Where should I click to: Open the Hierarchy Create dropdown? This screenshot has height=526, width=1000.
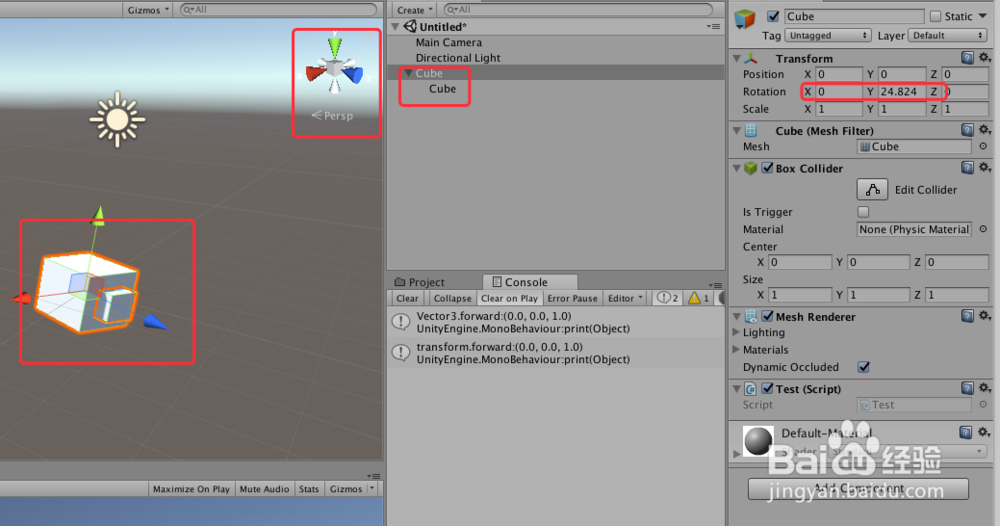coord(414,10)
